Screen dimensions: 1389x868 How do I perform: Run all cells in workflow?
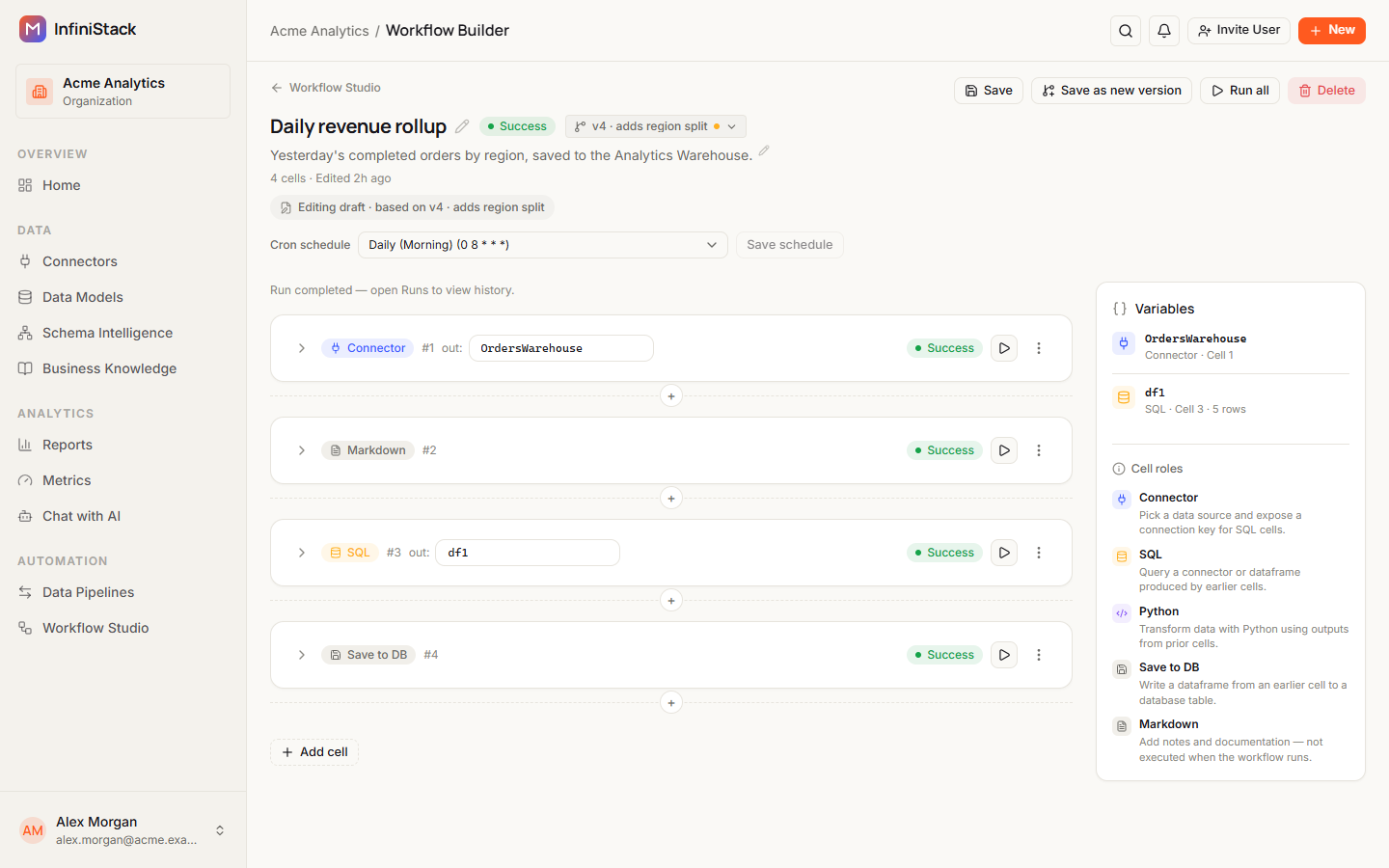[x=1240, y=91]
